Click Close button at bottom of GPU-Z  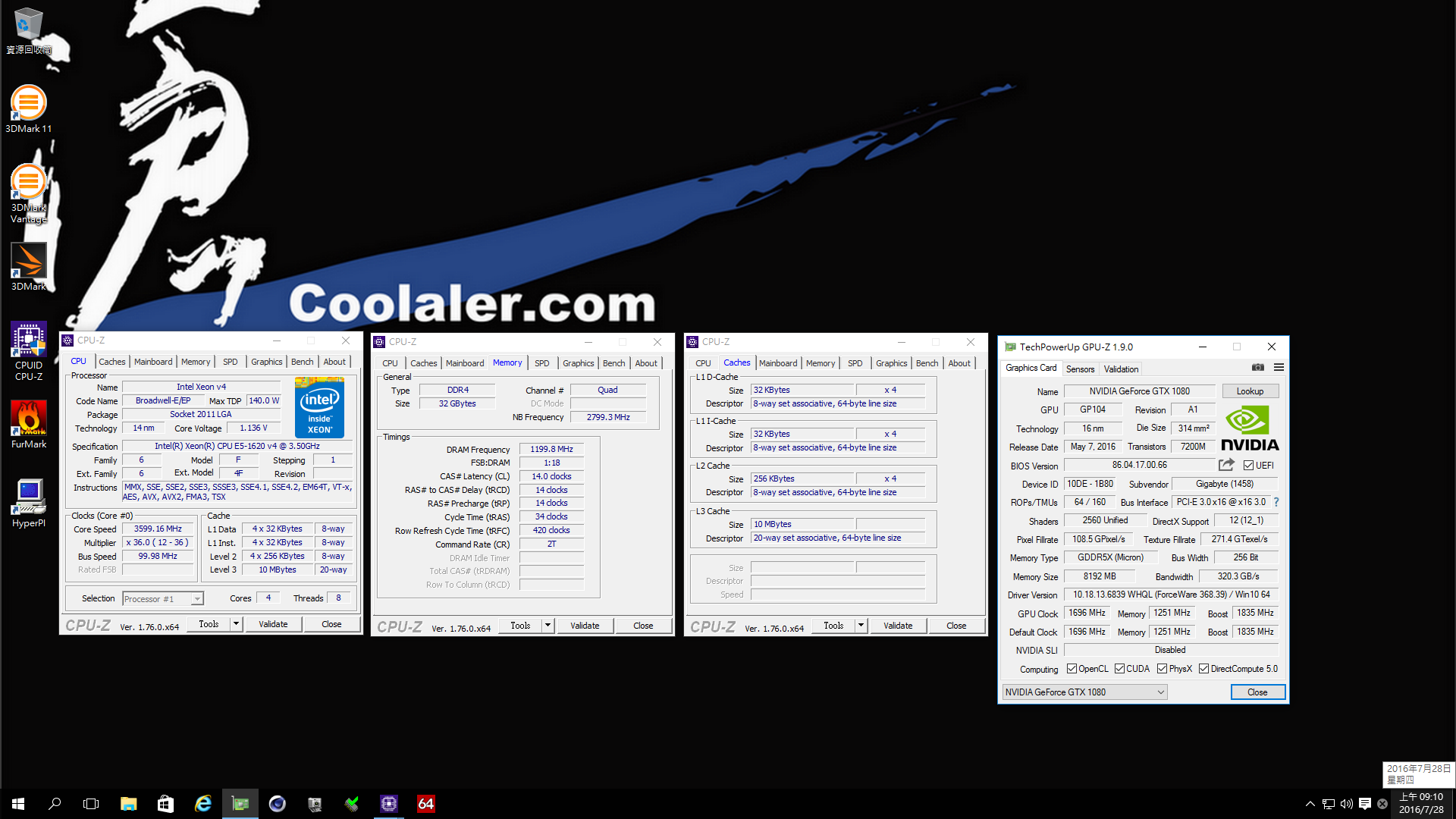click(x=1257, y=692)
